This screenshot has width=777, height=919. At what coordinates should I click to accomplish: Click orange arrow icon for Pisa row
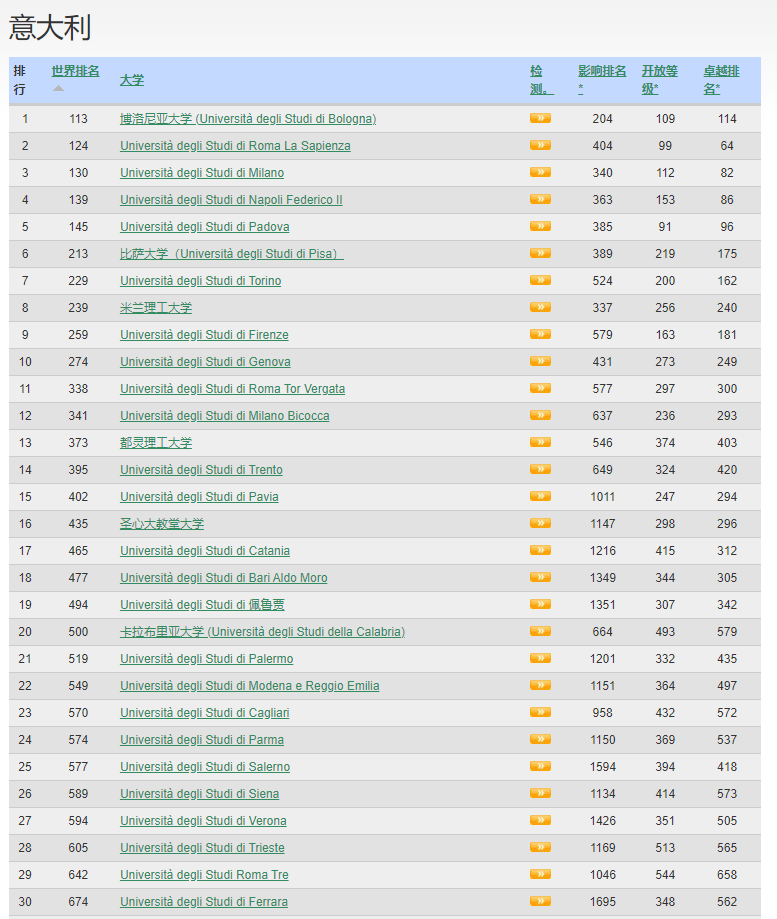coord(540,253)
